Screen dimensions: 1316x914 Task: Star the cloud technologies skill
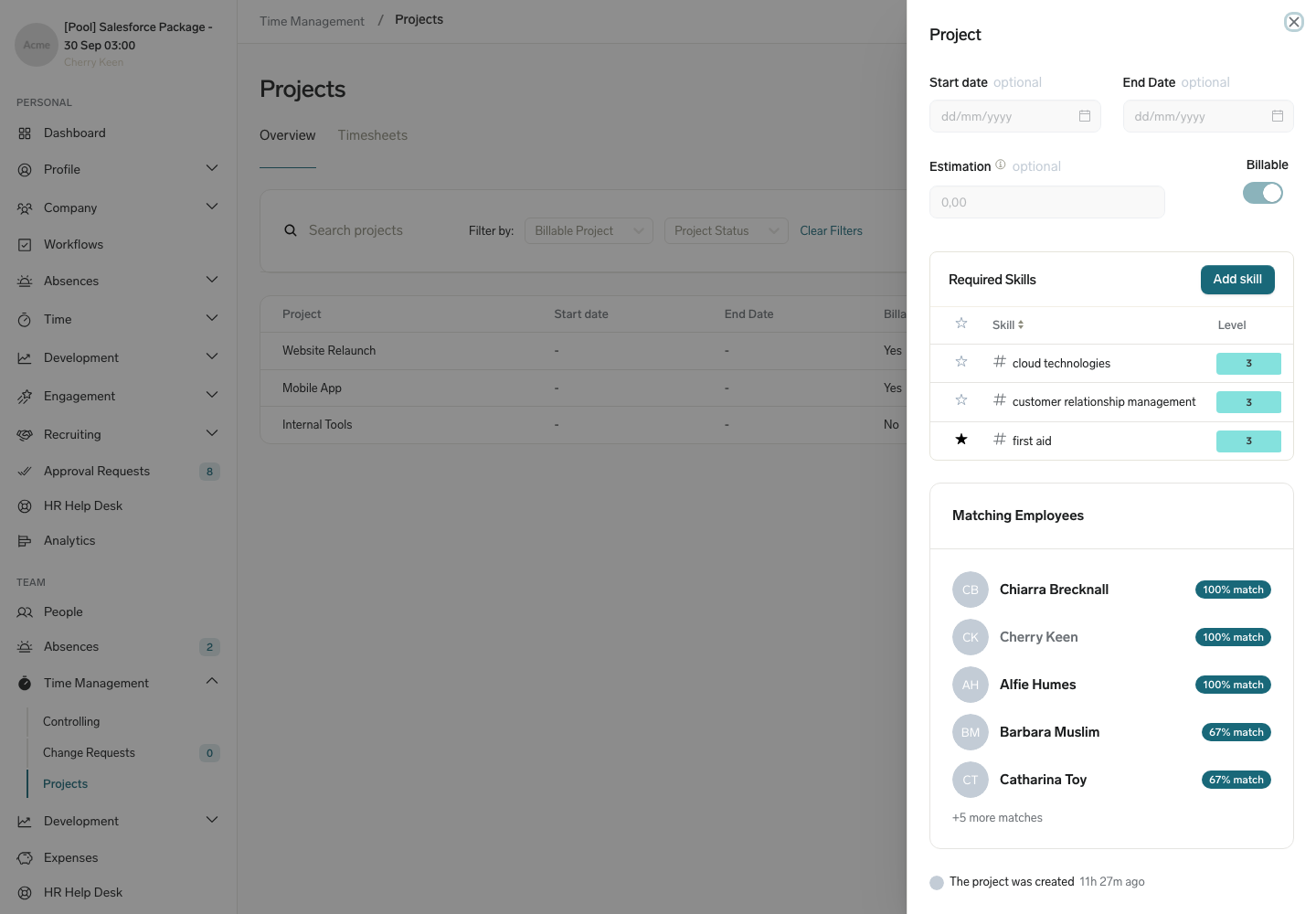pyautogui.click(x=961, y=362)
